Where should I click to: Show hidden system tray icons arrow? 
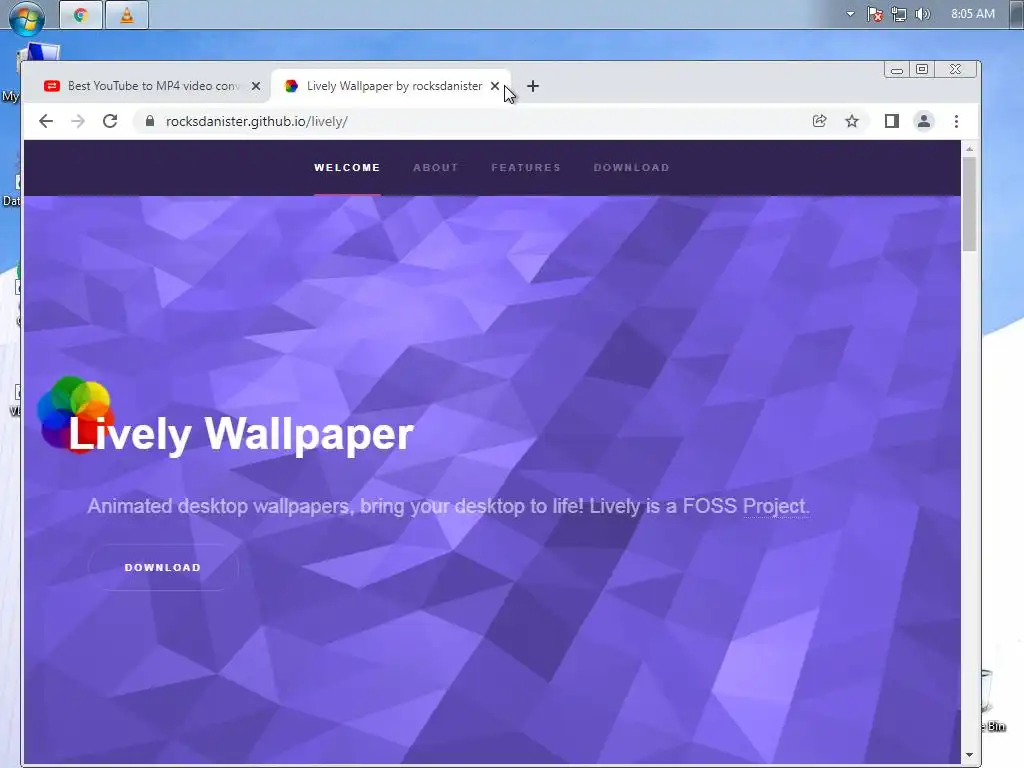(850, 14)
